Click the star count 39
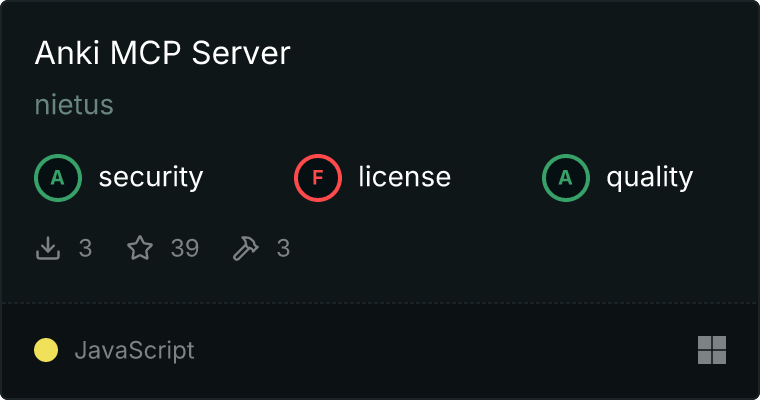The width and height of the screenshot is (760, 400). (184, 248)
